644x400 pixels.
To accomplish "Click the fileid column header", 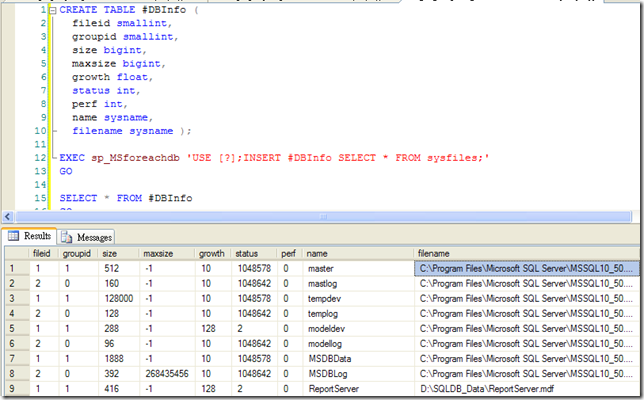I will 44,253.
